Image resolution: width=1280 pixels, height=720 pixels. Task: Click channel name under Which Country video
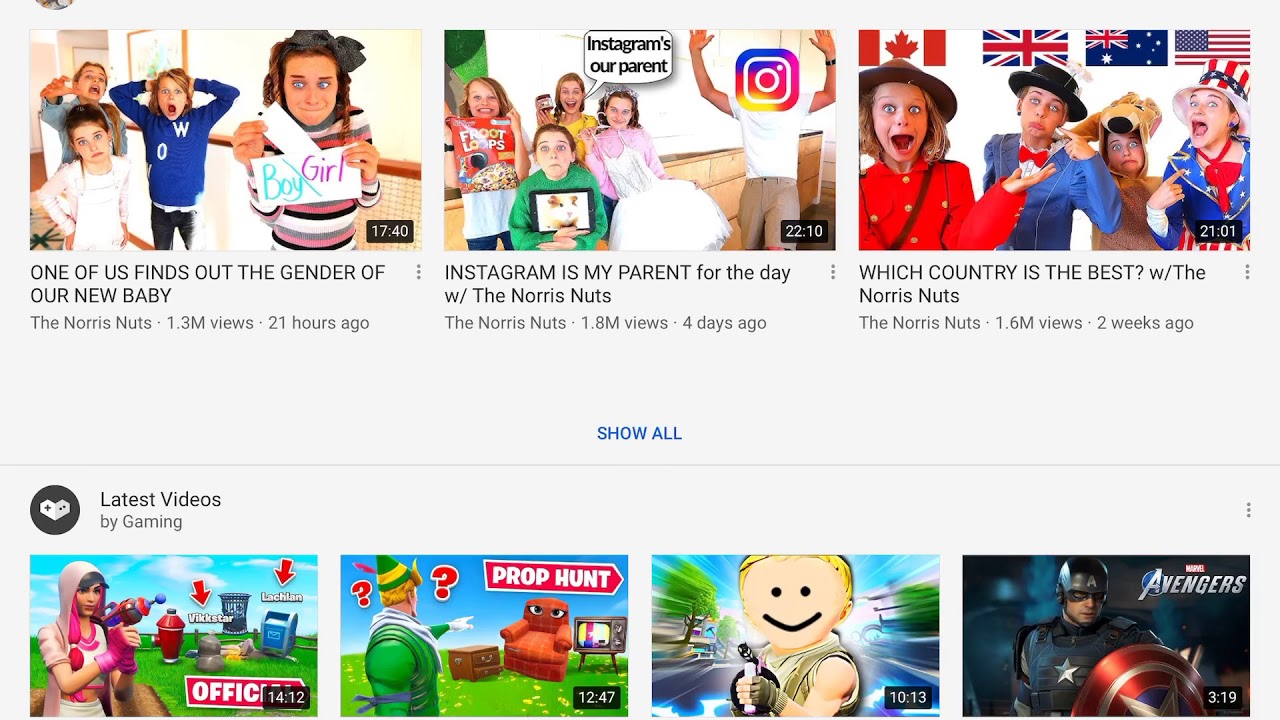point(920,323)
